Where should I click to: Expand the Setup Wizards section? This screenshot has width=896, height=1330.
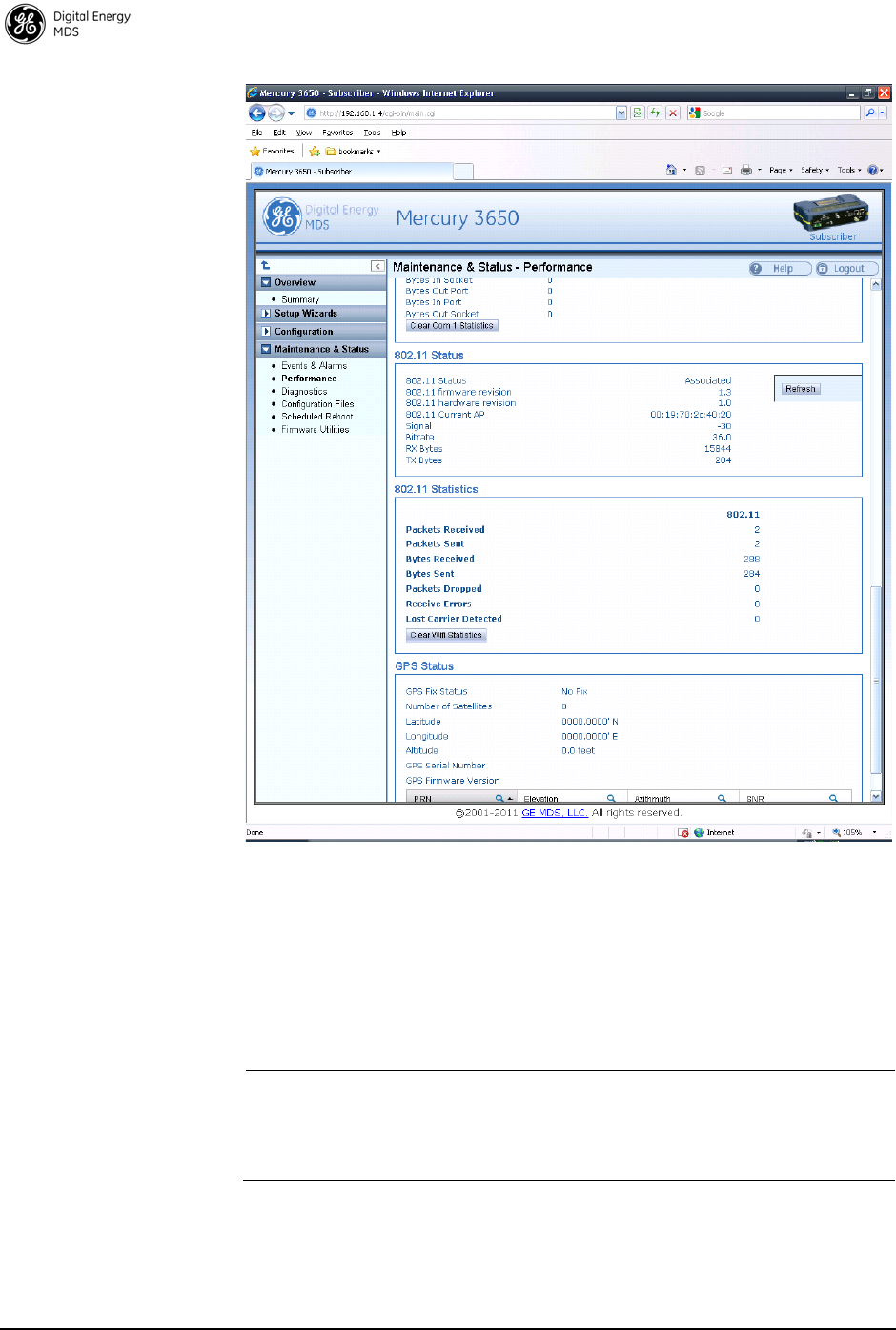[x=266, y=313]
